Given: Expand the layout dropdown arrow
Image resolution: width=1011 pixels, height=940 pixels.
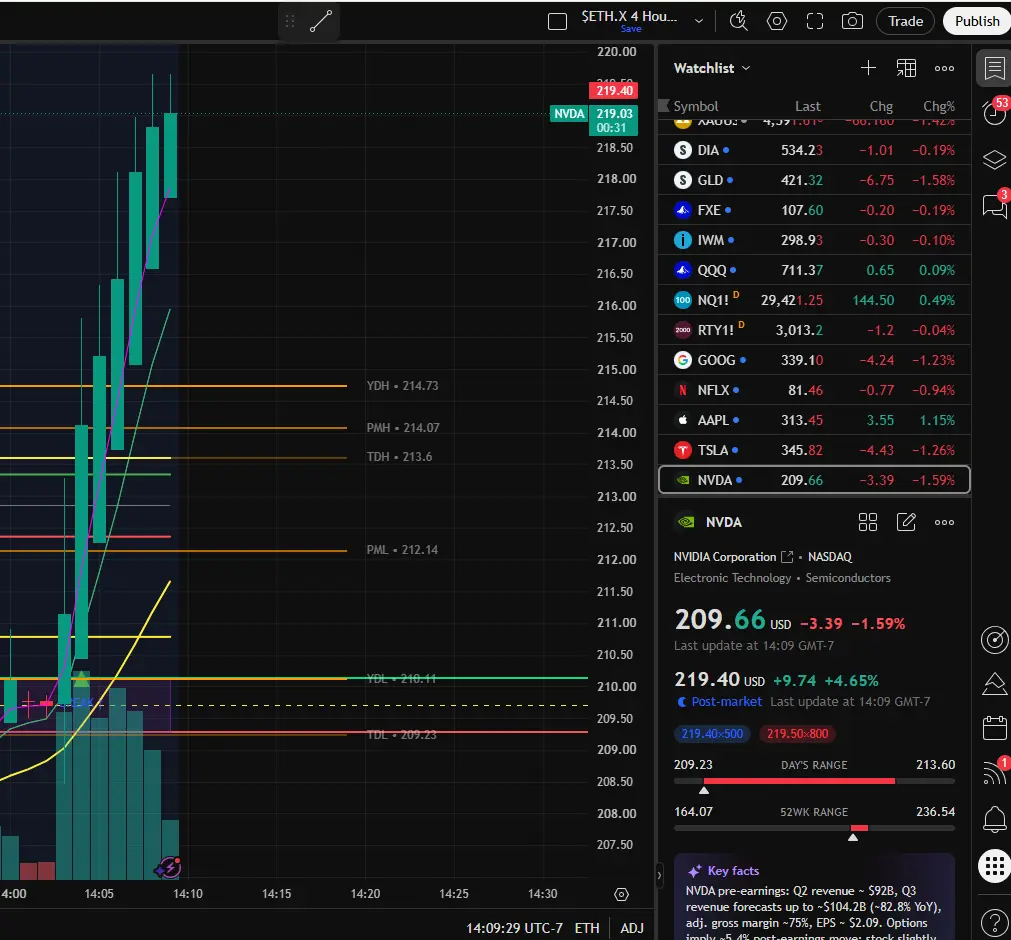Looking at the screenshot, I should point(698,21).
